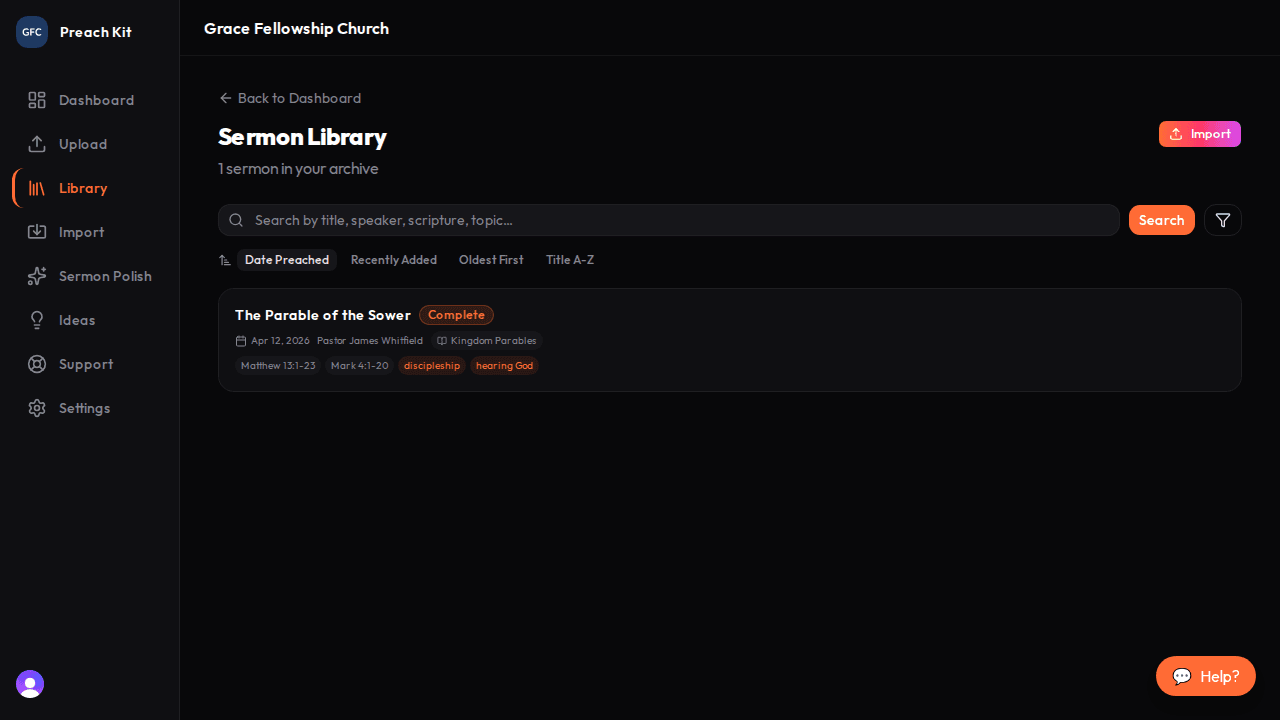Open the sermon The Parable of the Sower

coord(322,315)
